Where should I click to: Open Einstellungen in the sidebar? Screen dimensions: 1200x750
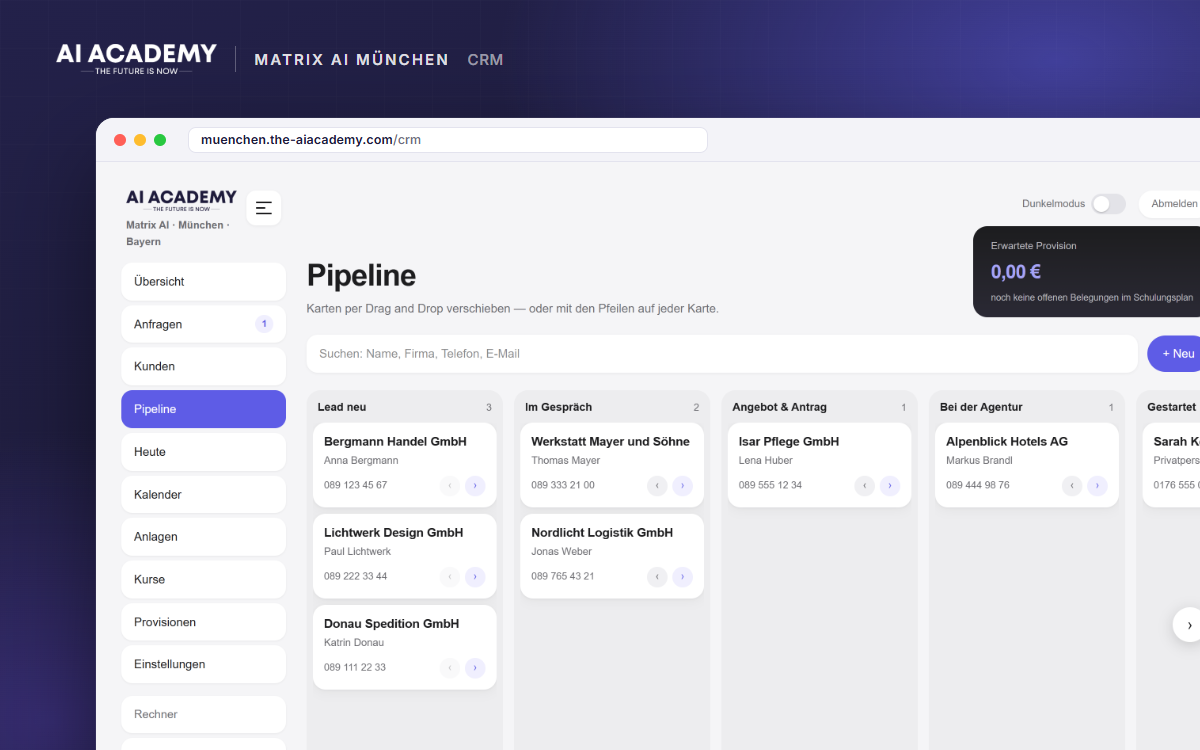tap(203, 664)
